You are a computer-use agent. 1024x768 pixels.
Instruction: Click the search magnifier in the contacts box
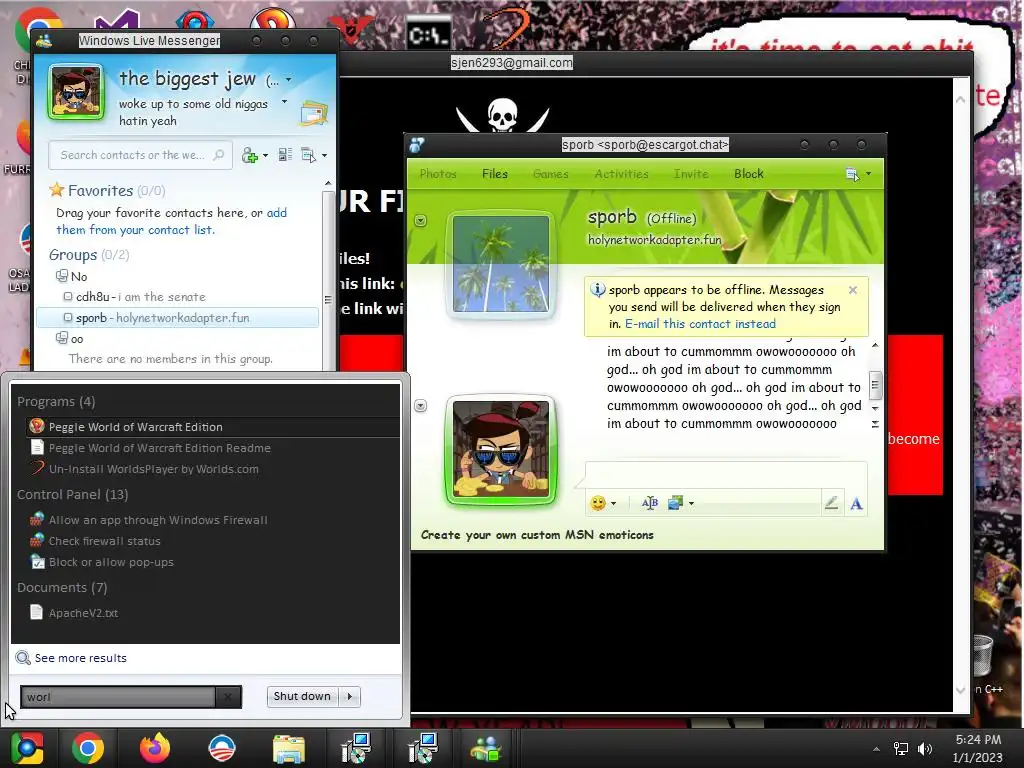(x=219, y=155)
